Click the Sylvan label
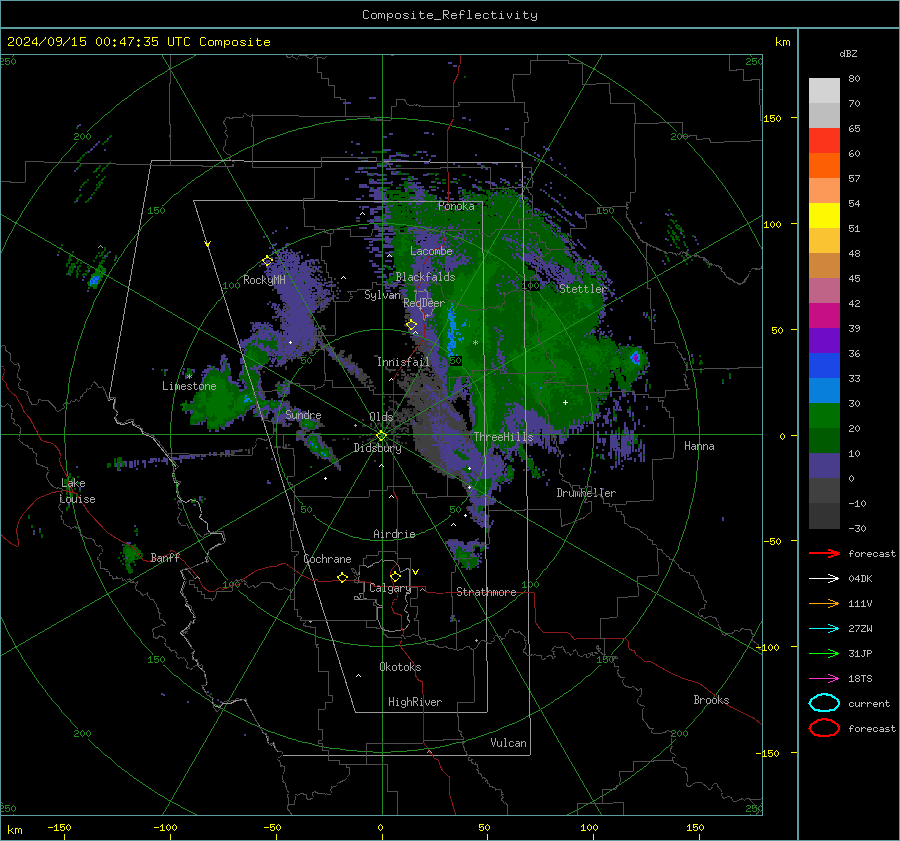The height and width of the screenshot is (841, 900). click(382, 295)
